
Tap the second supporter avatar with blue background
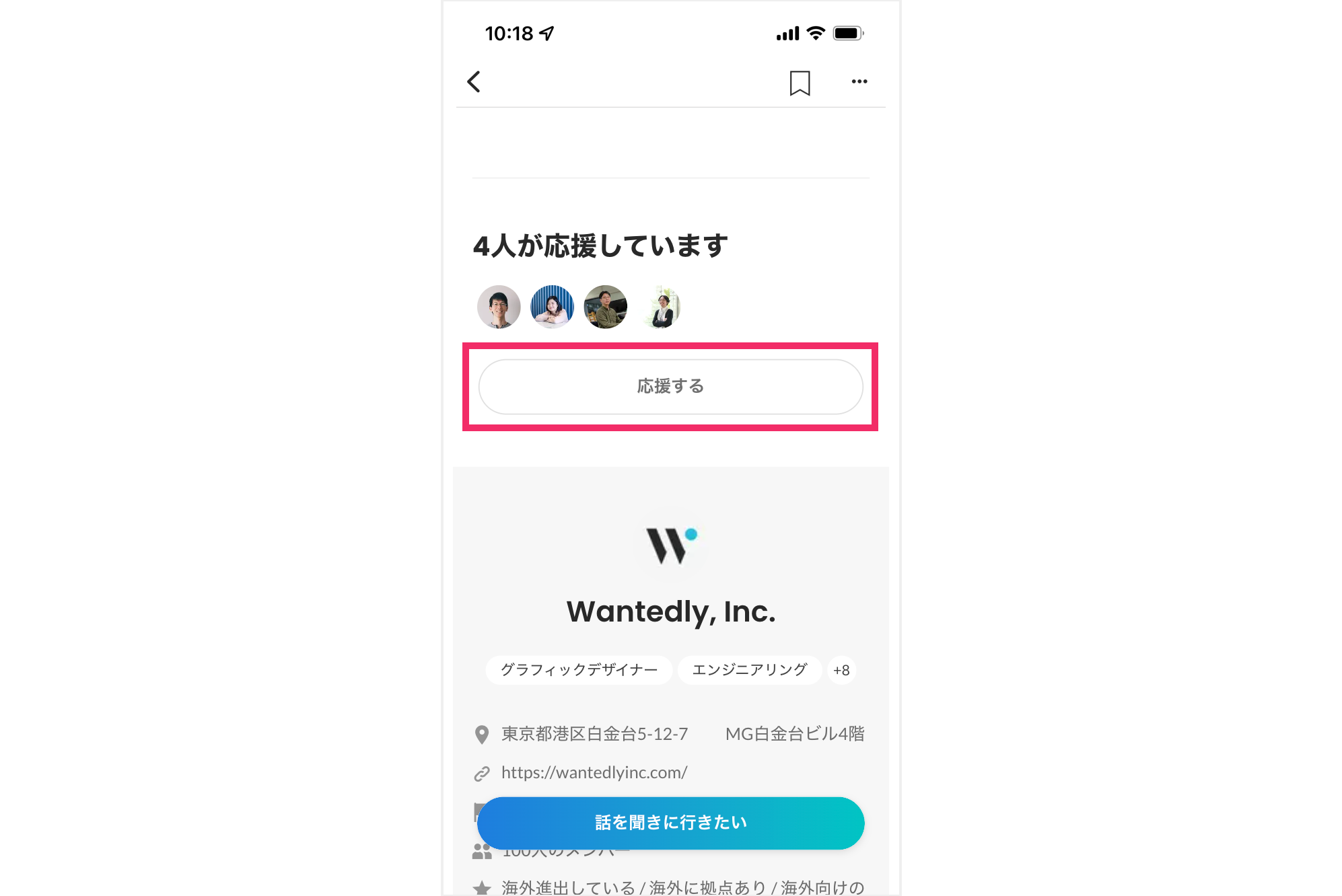553,307
